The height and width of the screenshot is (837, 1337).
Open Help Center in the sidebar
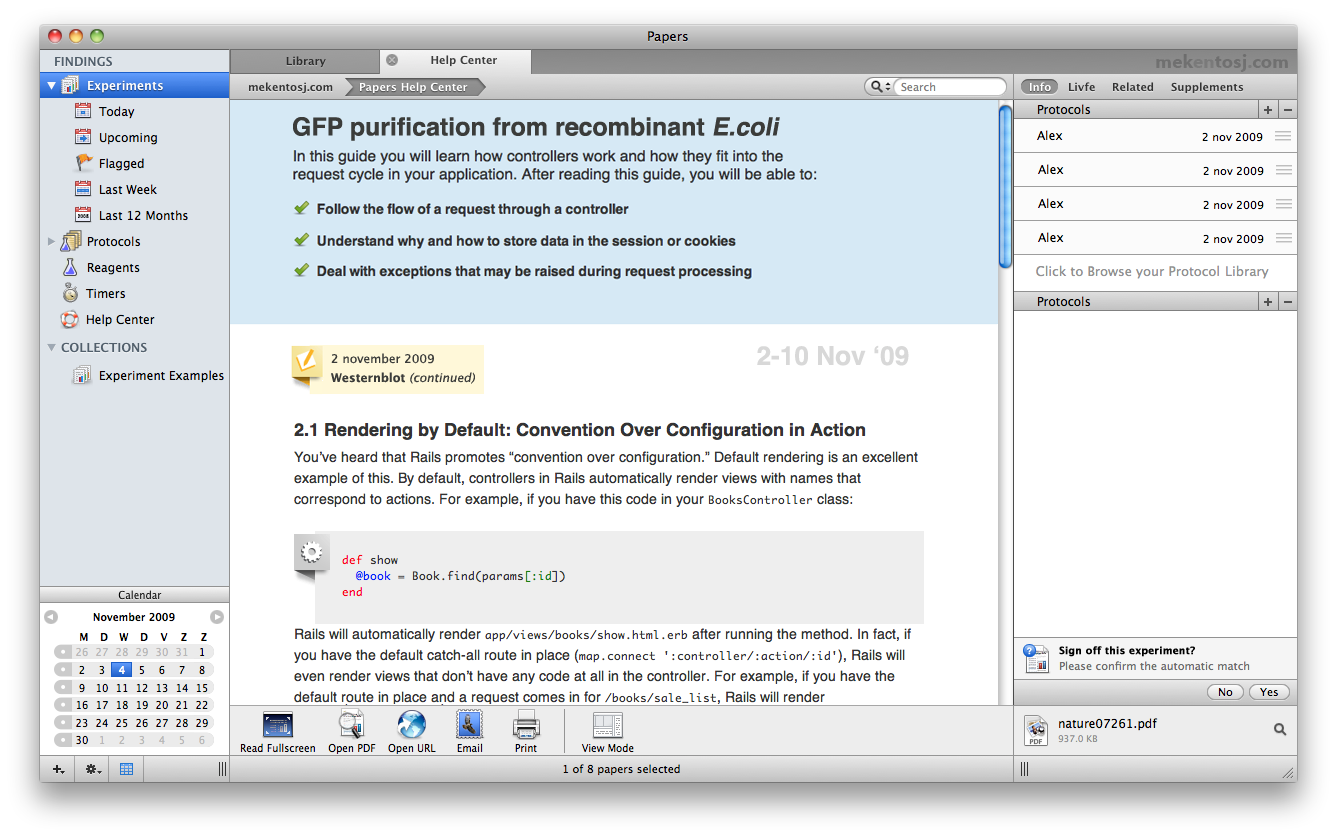tap(120, 320)
